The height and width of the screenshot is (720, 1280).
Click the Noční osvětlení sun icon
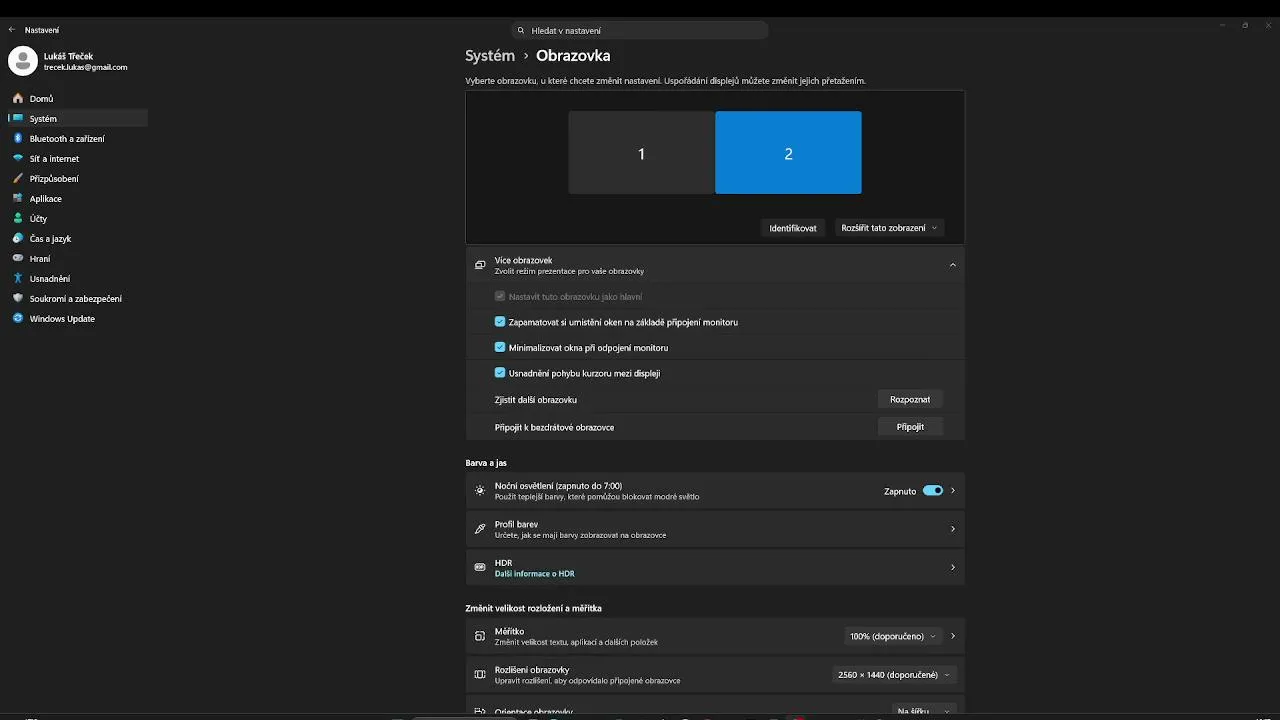480,491
